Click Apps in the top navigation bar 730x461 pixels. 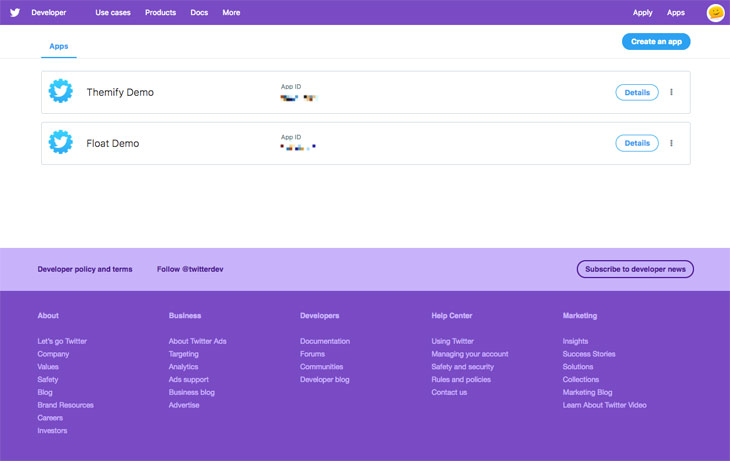676,13
